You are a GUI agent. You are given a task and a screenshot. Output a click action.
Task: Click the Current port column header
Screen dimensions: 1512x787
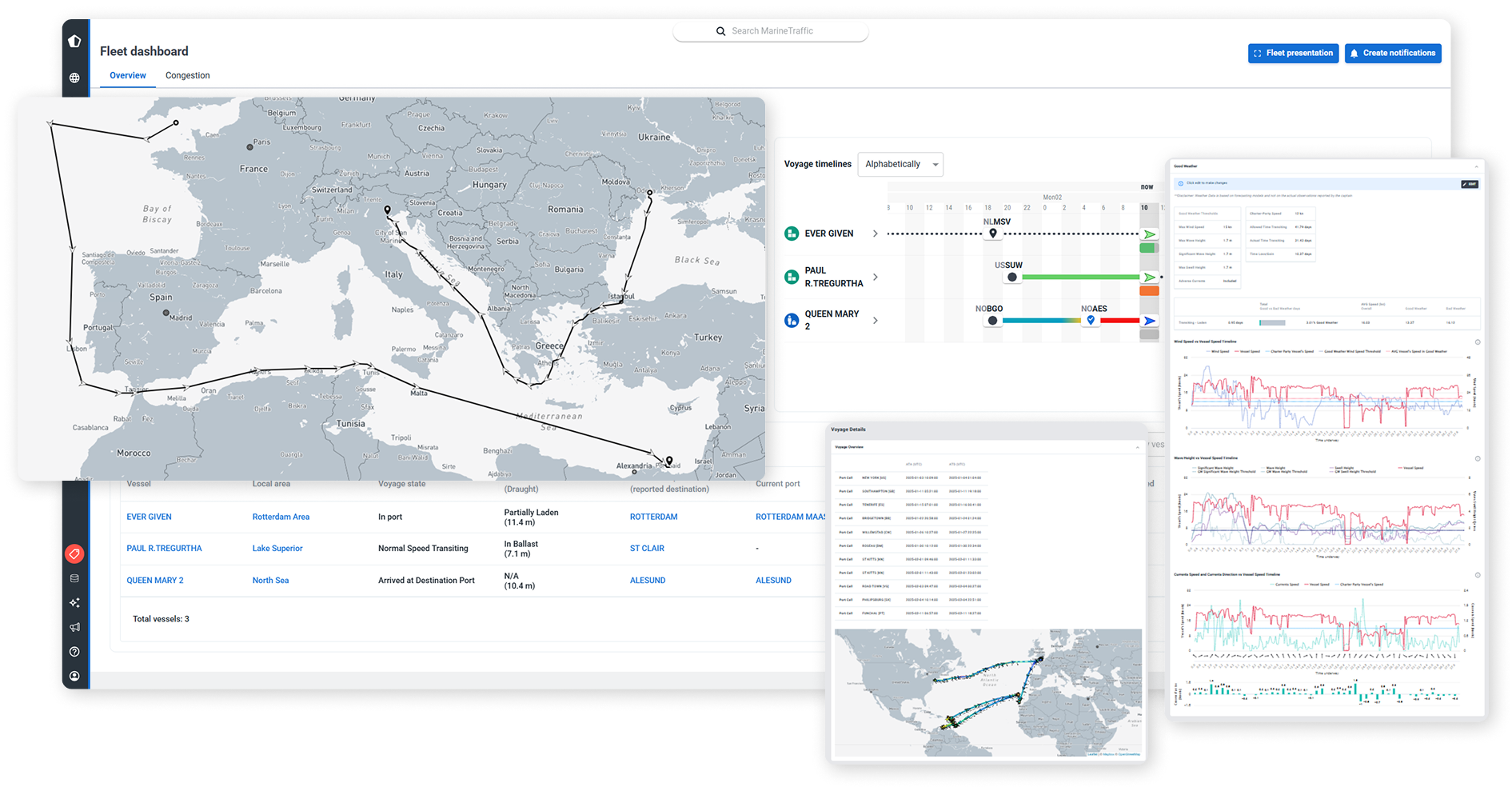778,484
